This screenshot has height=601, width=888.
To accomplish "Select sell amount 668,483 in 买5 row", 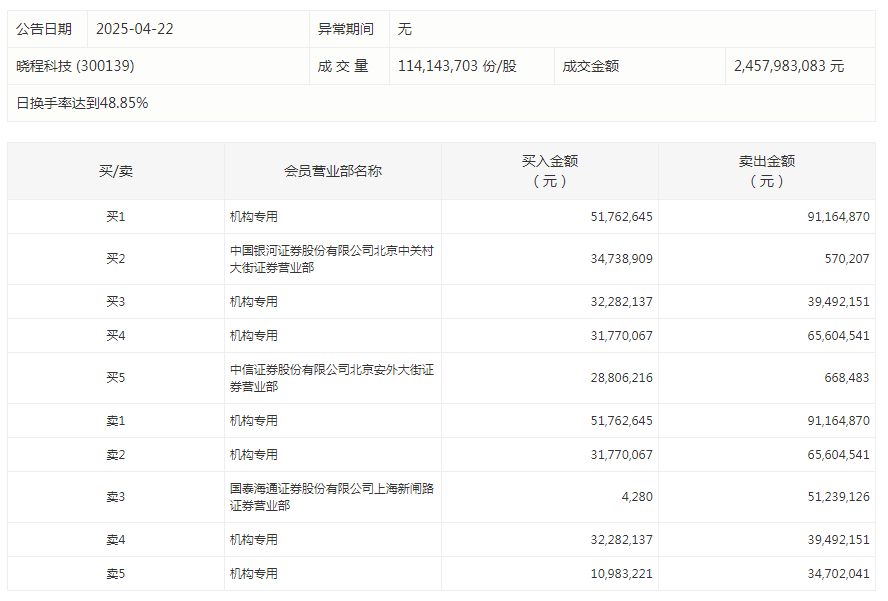I will click(845, 378).
